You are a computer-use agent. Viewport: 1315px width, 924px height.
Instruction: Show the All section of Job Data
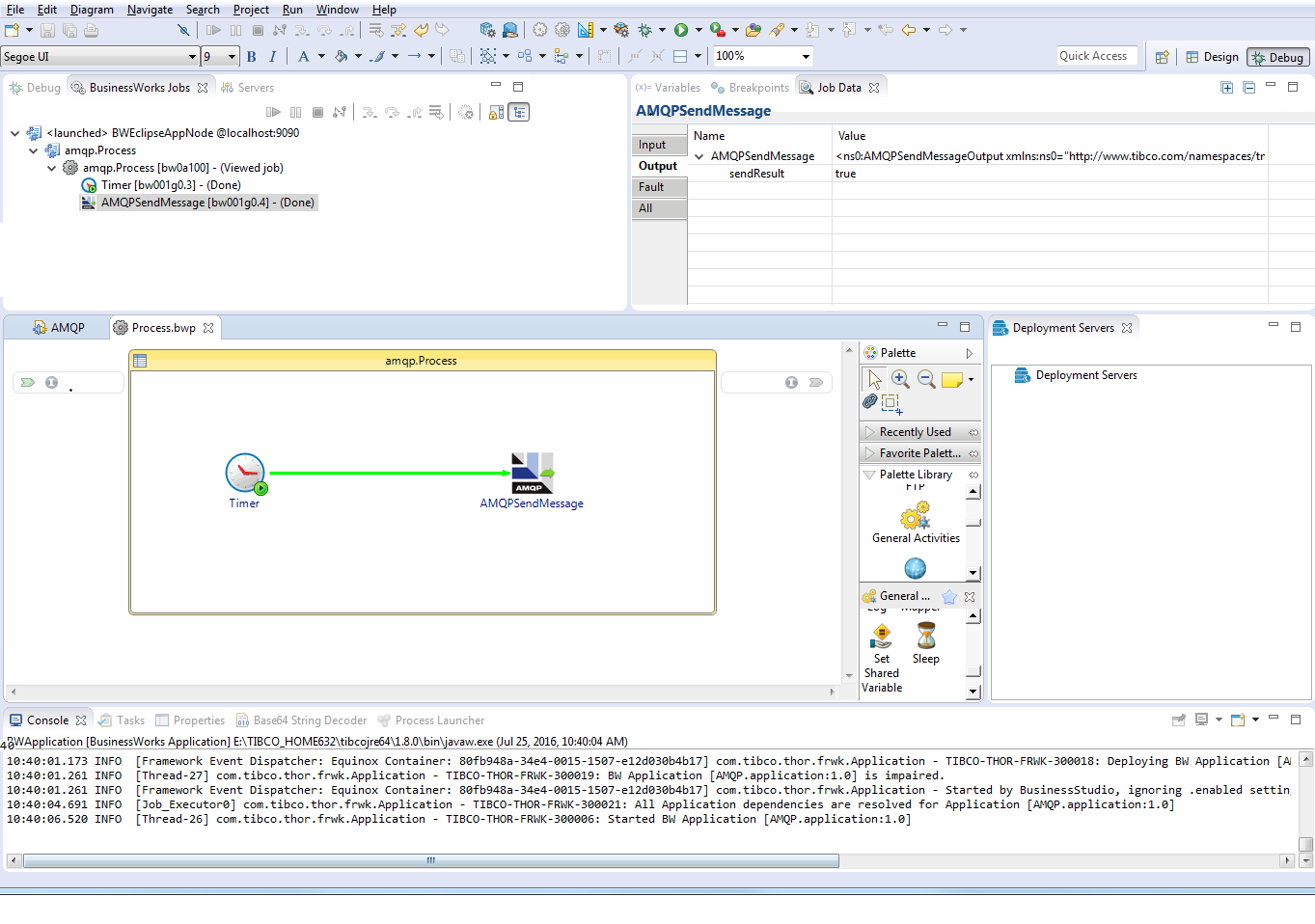point(660,208)
